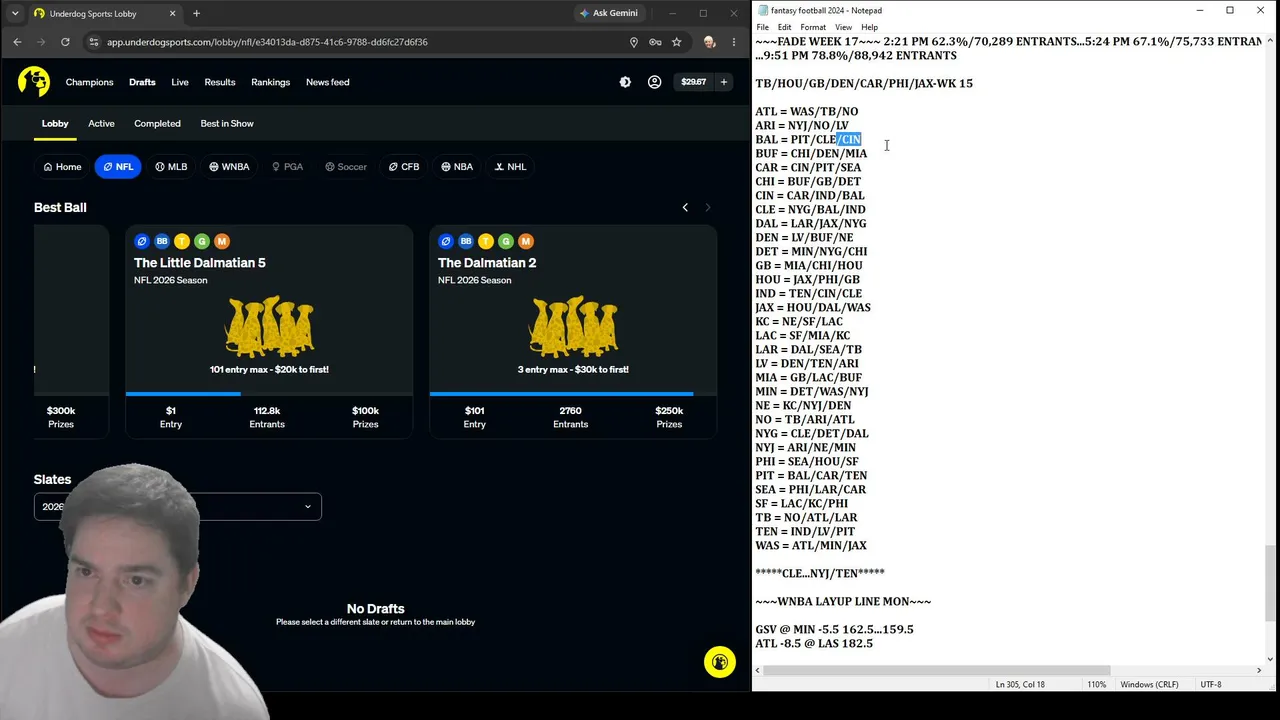Viewport: 1280px width, 720px height.
Task: Open the Notepad View menu
Action: coord(843,27)
